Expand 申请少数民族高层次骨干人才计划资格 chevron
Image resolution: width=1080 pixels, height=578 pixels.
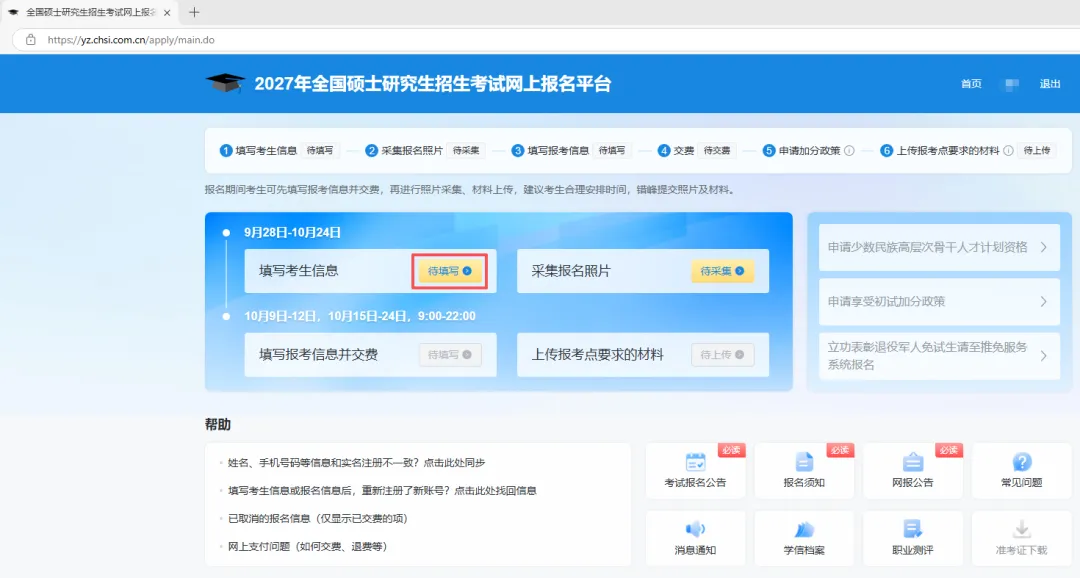tap(1044, 247)
